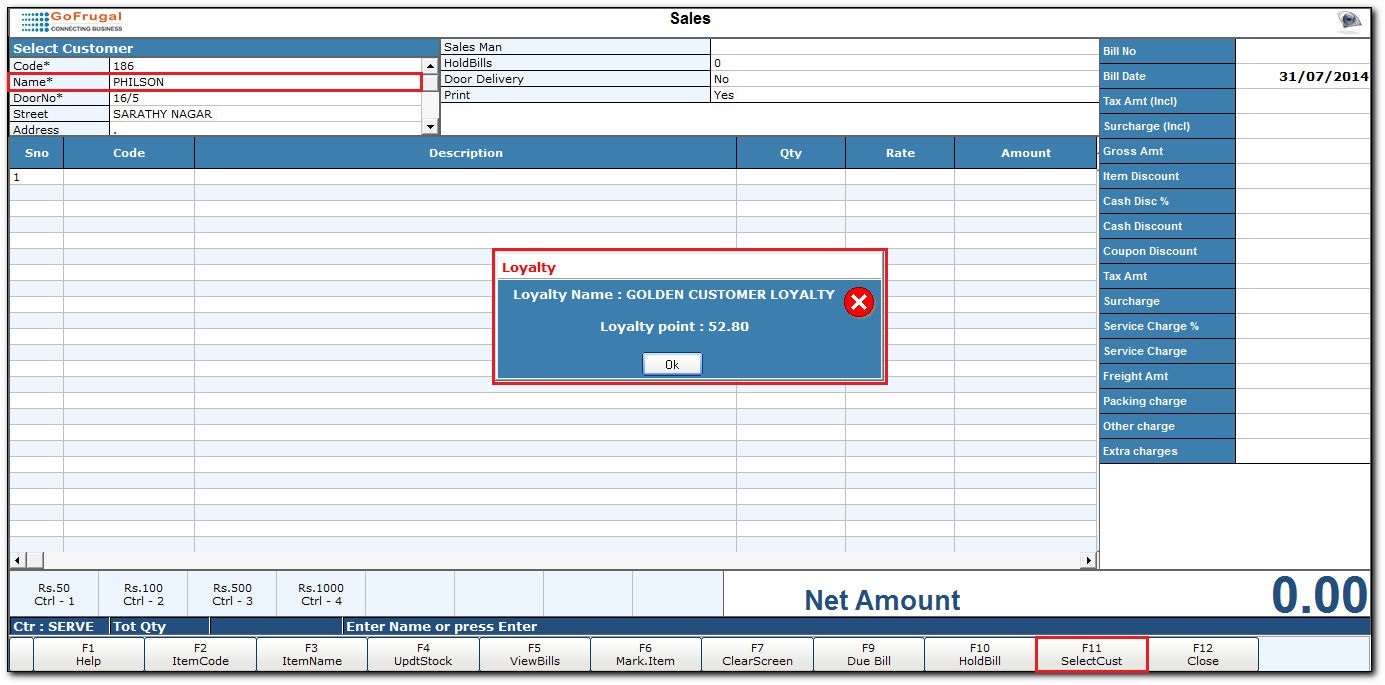The height and width of the screenshot is (685, 1385).
Task: Open F9 Due Bill
Action: (868, 654)
